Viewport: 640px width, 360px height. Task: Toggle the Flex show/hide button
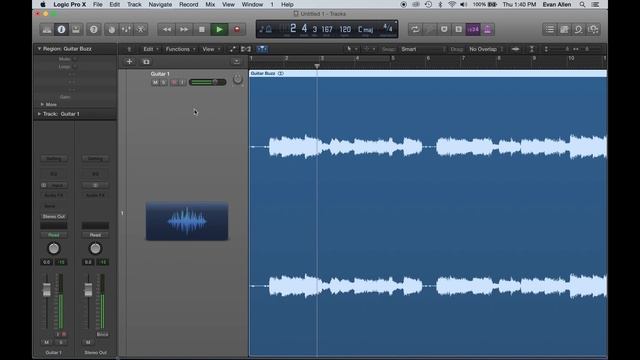[x=246, y=49]
